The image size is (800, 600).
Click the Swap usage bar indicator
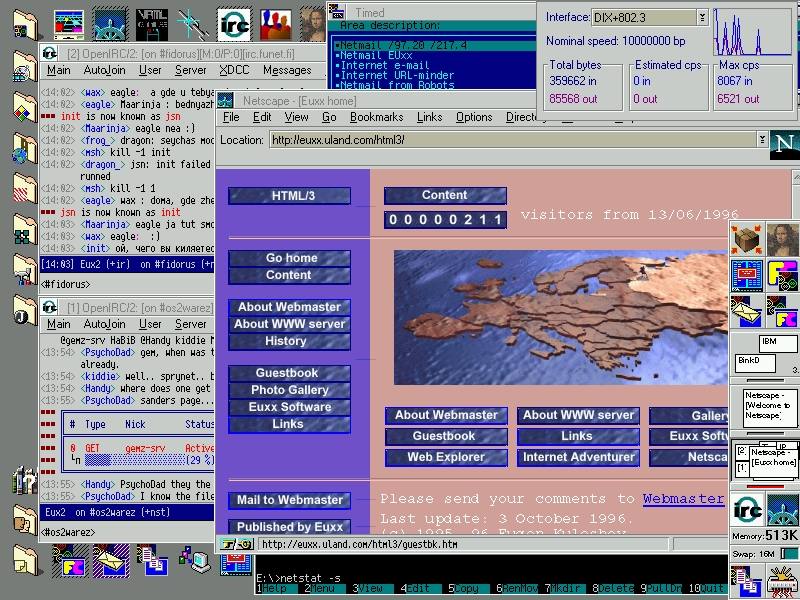[789, 554]
